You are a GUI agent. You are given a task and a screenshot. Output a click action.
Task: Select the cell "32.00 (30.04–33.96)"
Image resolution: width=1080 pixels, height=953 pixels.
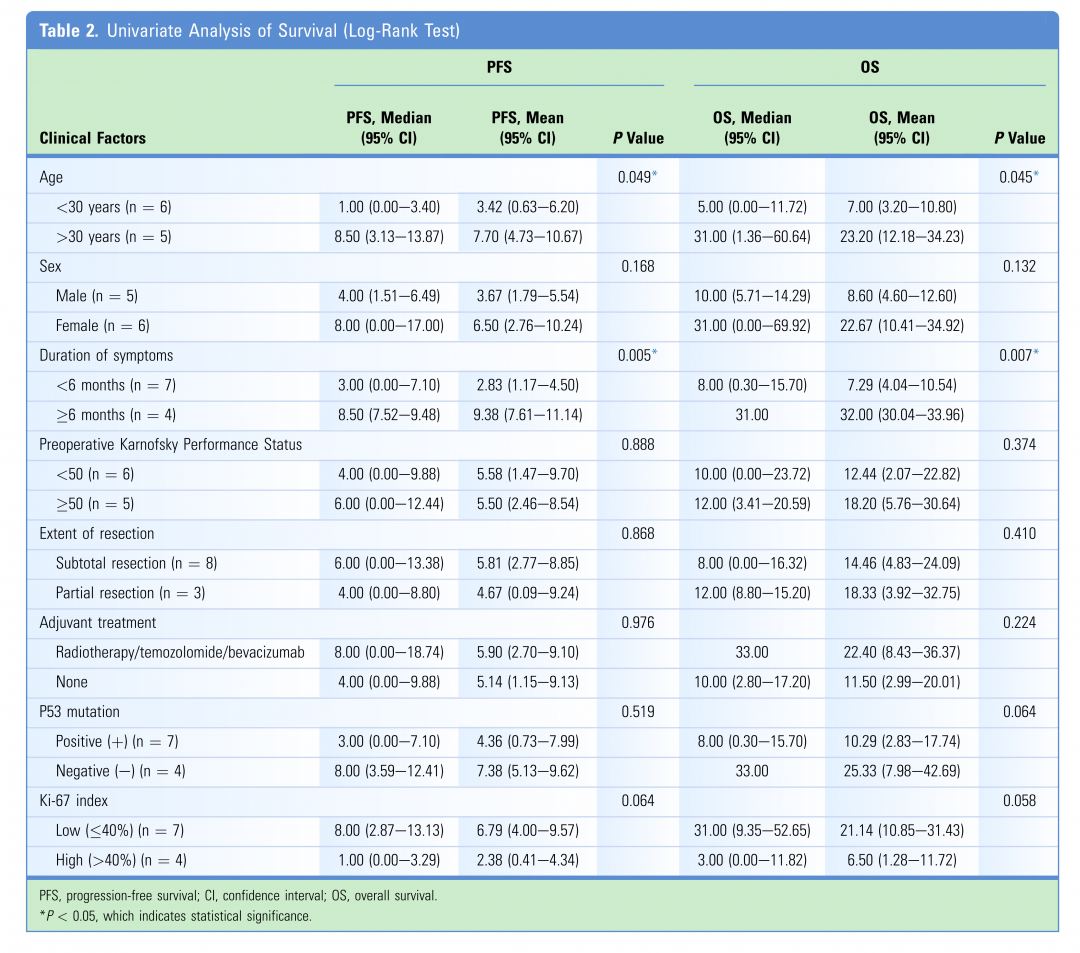click(x=901, y=415)
